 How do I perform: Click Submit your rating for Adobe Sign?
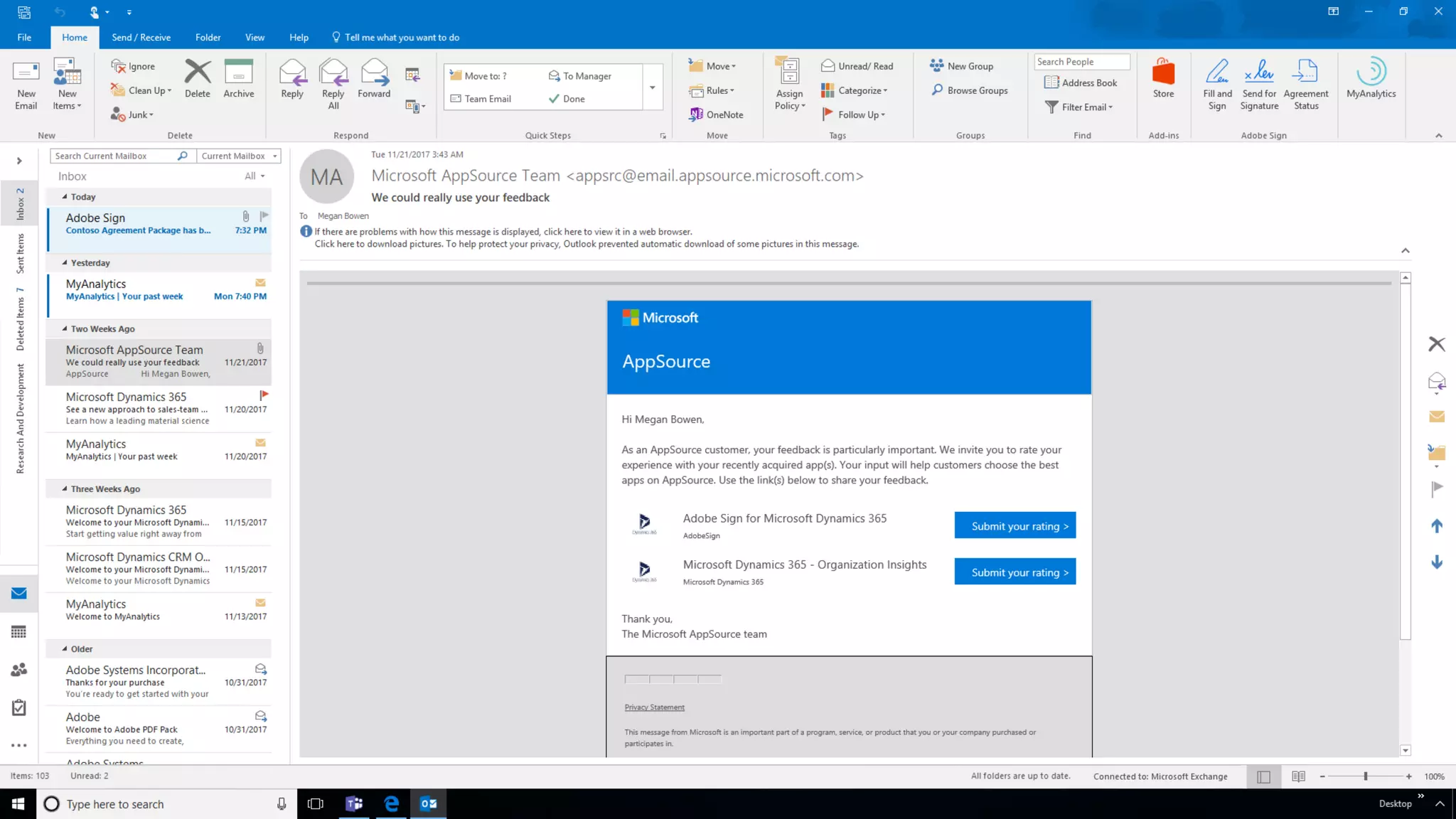click(1015, 526)
